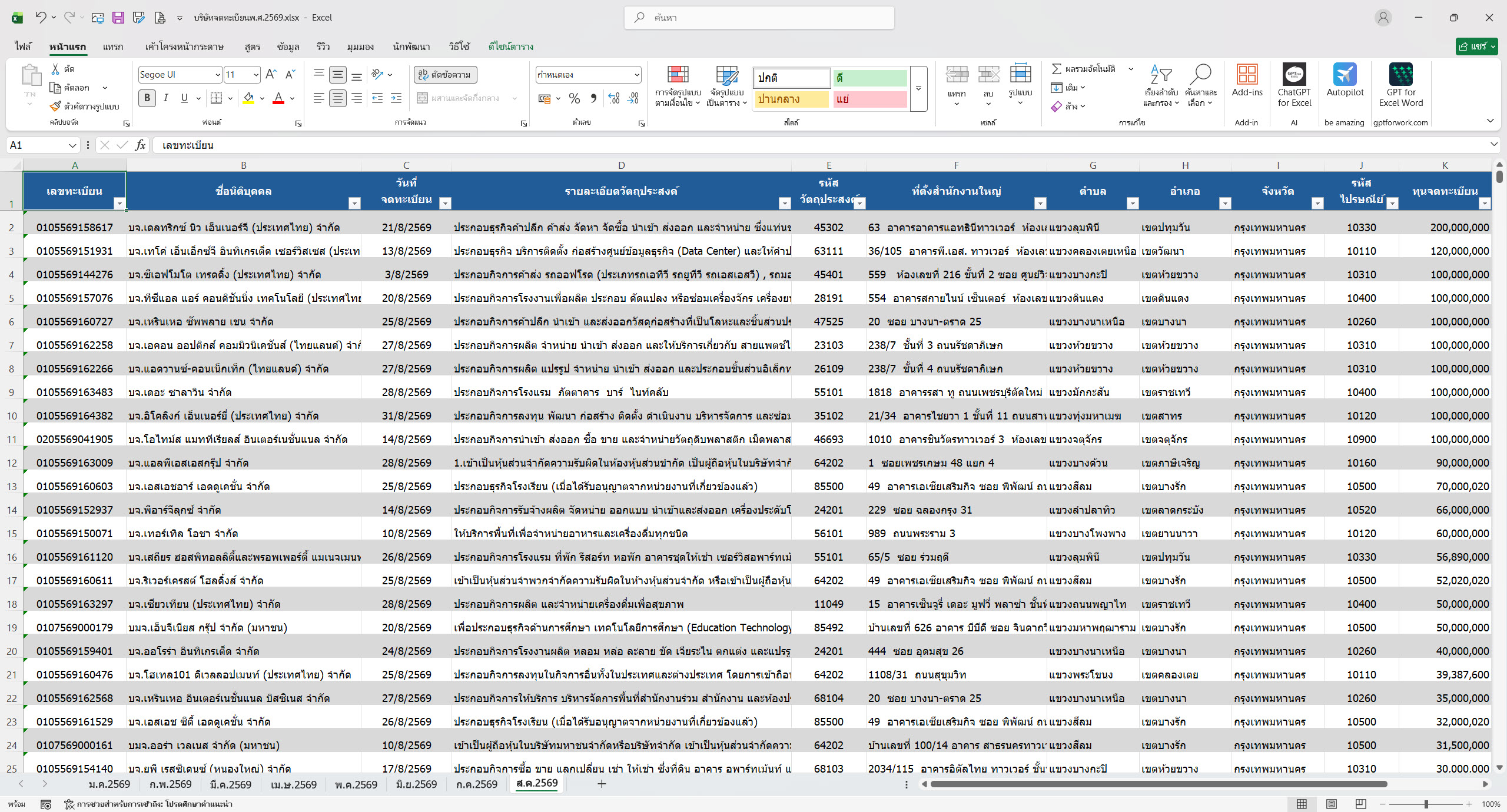The width and height of the screenshot is (1507, 812).
Task: Expand the font name Segoe UI combo box
Action: 218,75
